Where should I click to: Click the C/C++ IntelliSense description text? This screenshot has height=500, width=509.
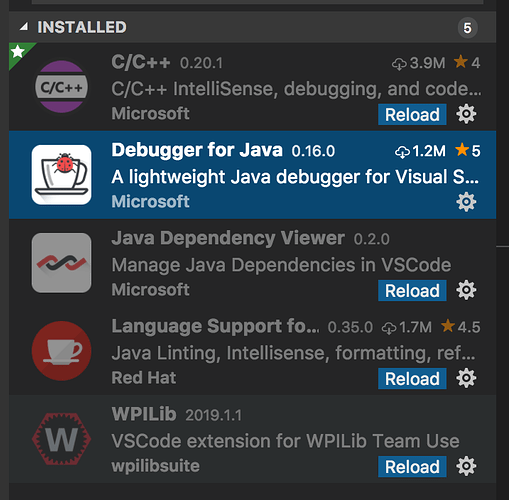pos(296,89)
